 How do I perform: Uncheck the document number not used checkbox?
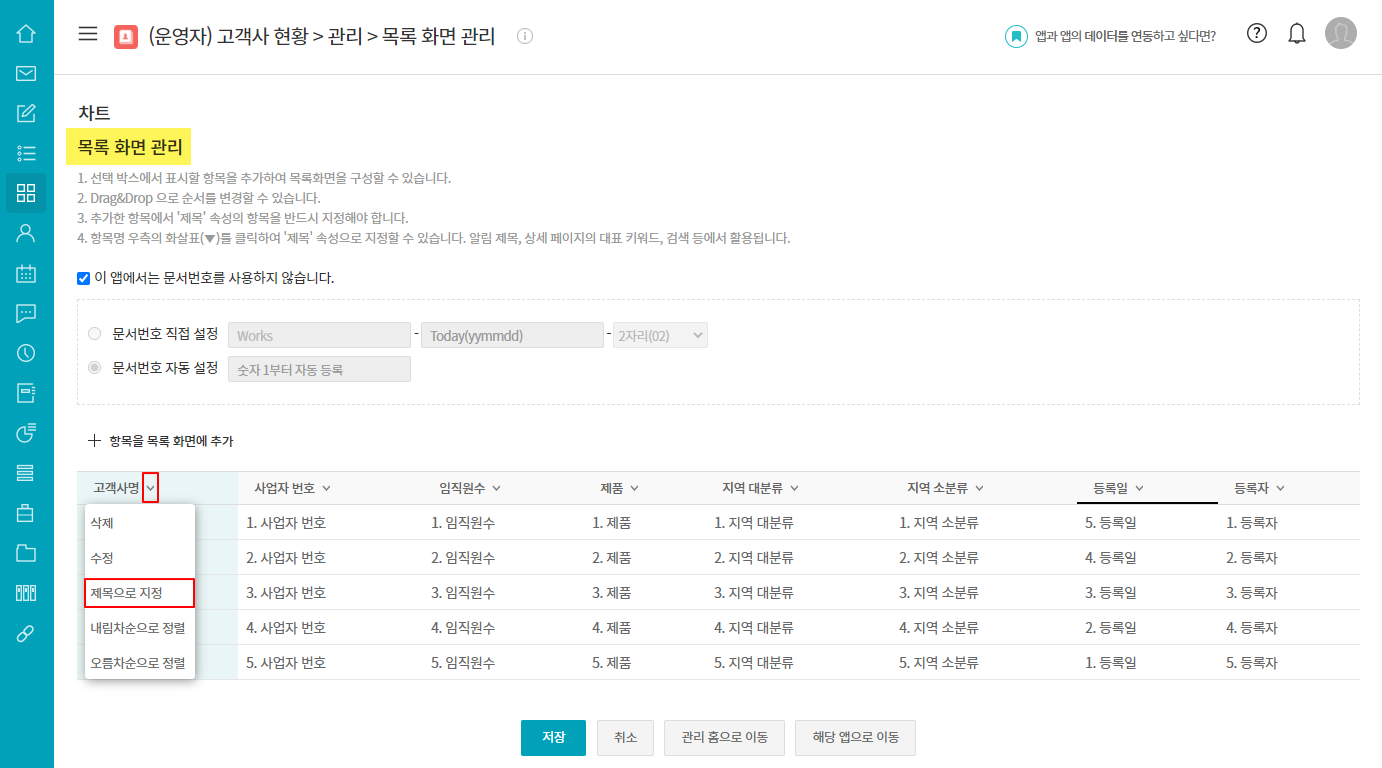[84, 278]
